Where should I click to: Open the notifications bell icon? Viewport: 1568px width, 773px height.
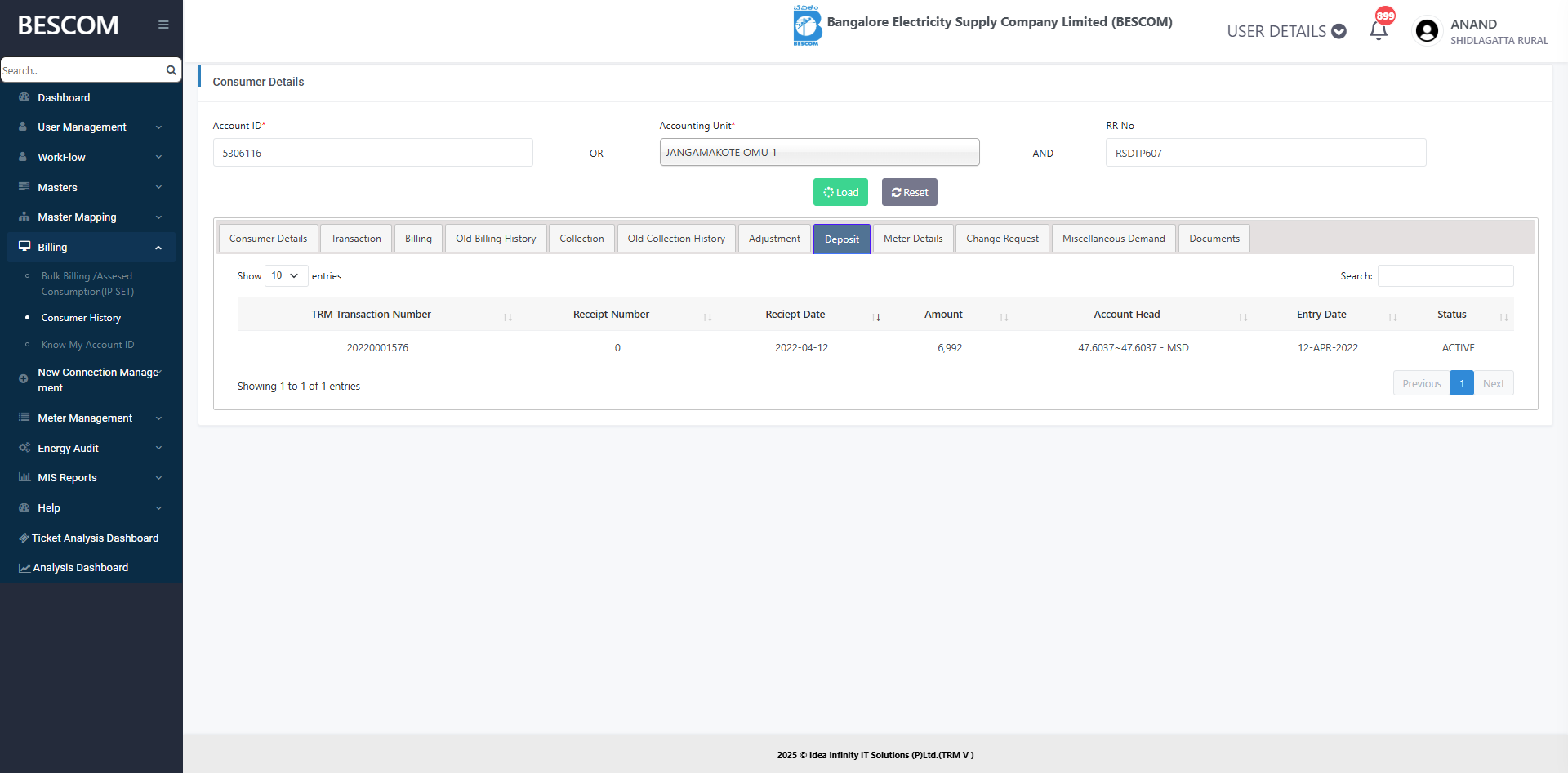1379,30
